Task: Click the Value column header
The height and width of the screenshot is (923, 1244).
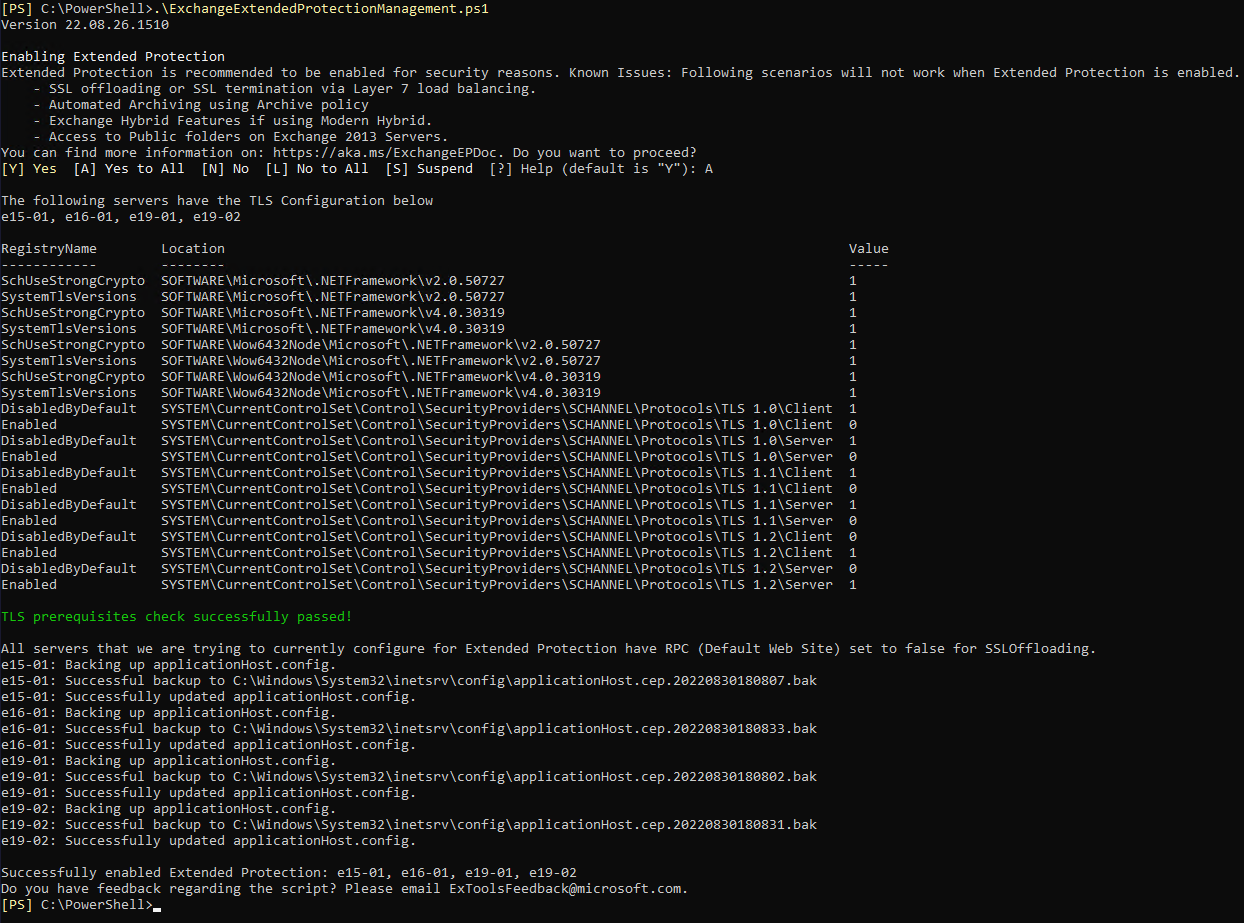Action: [868, 249]
